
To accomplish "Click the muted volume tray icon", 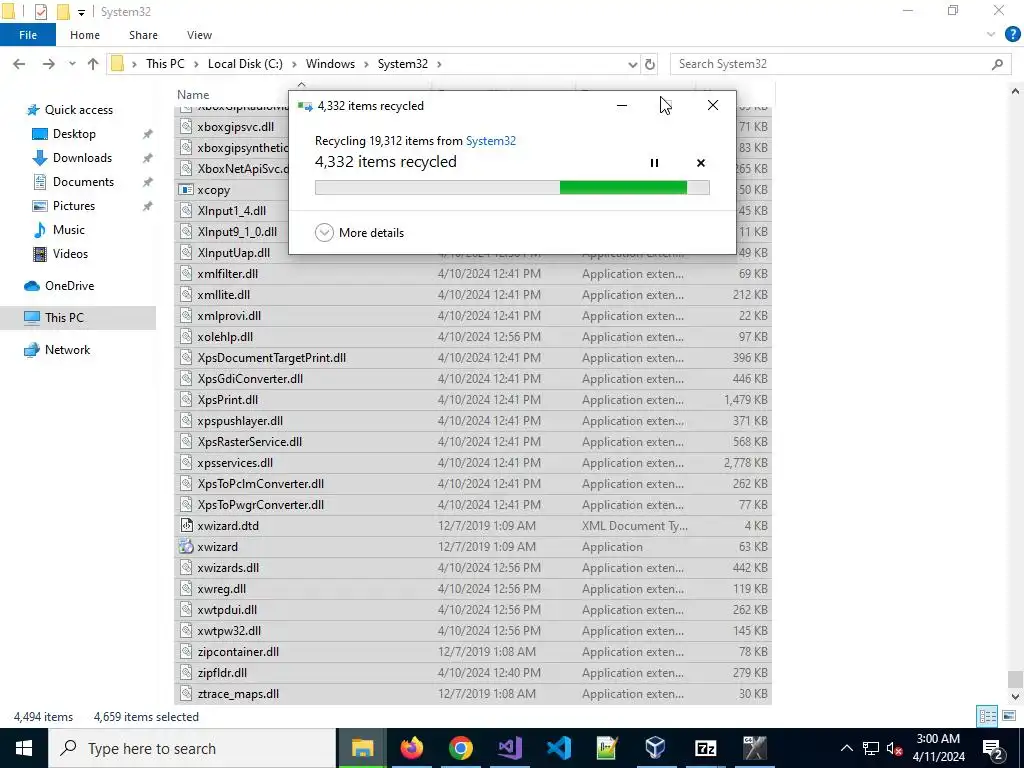I will (895, 748).
